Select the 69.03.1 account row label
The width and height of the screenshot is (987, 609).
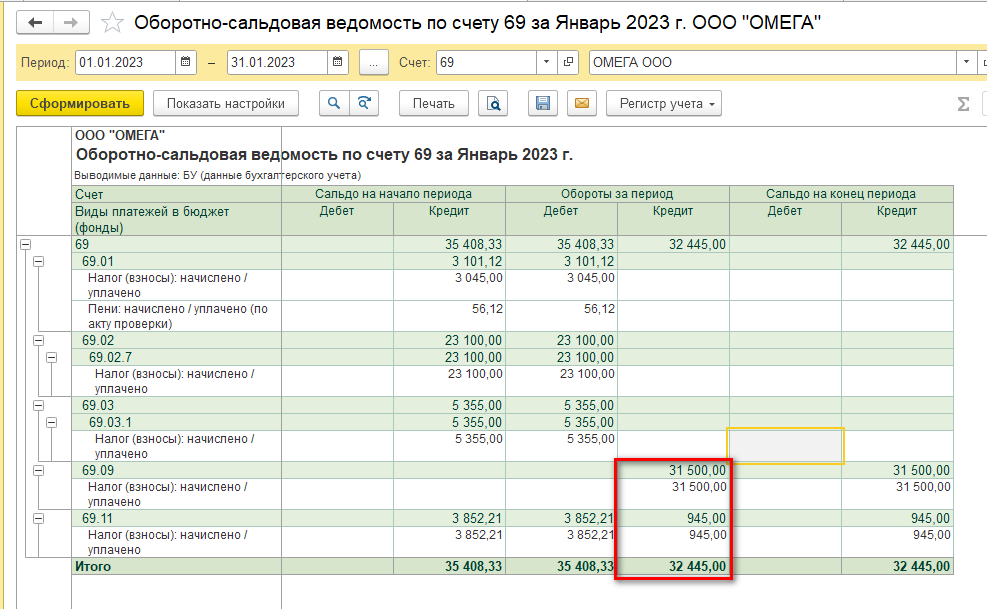point(110,423)
